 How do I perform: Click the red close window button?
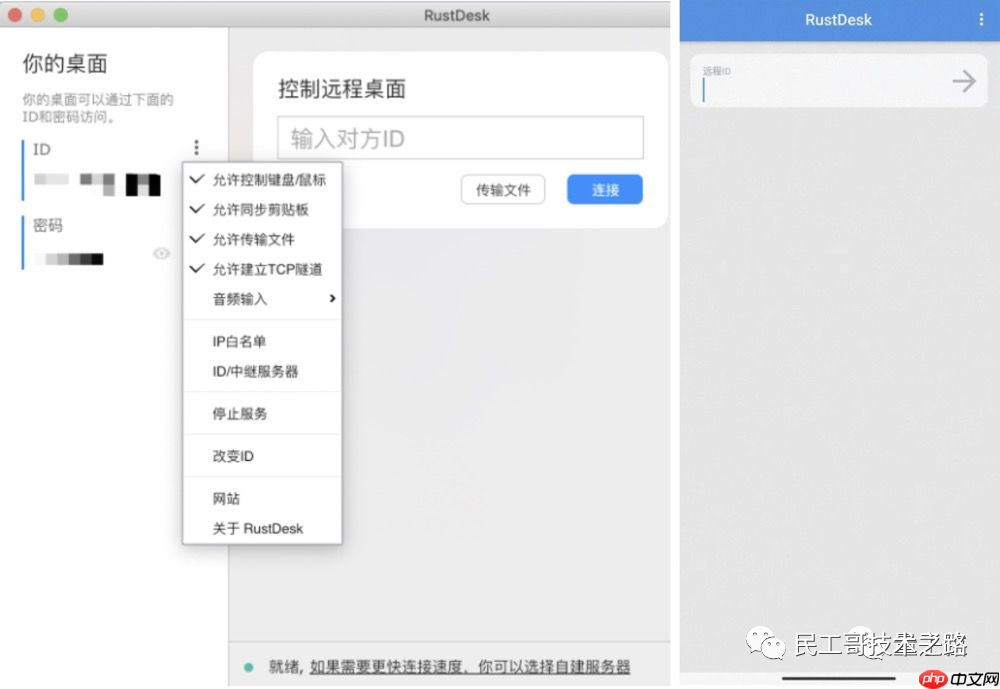coord(15,15)
